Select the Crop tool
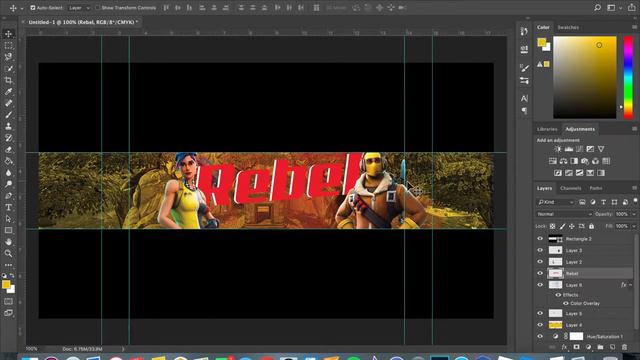Image resolution: width=640 pixels, height=360 pixels. pos(8,80)
